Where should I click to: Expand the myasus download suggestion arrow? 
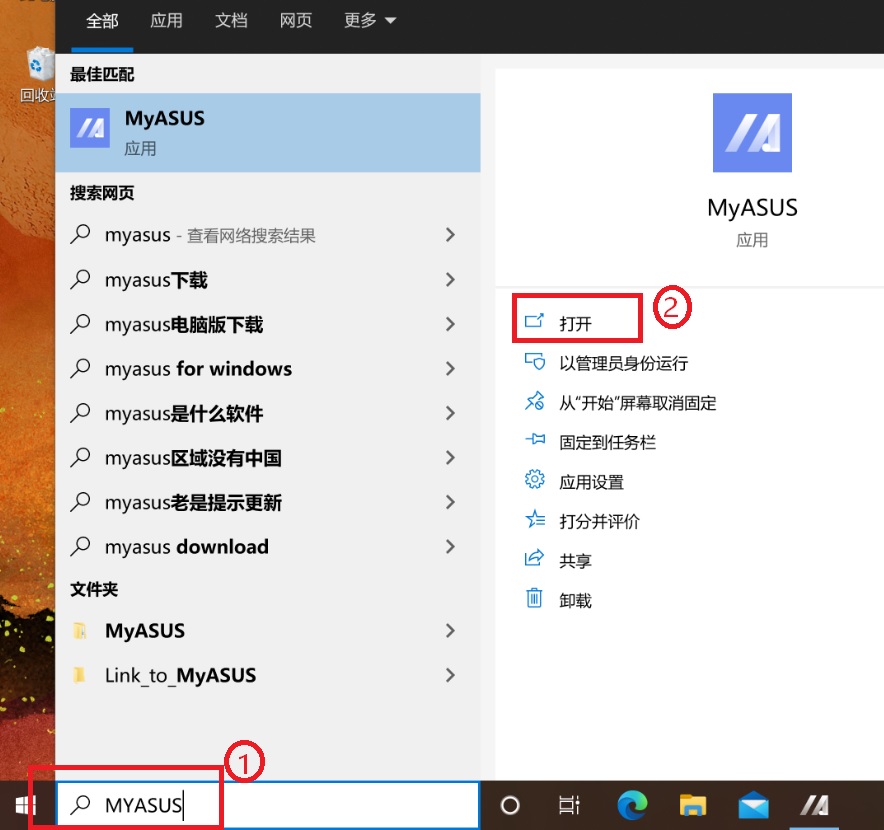tap(450, 546)
